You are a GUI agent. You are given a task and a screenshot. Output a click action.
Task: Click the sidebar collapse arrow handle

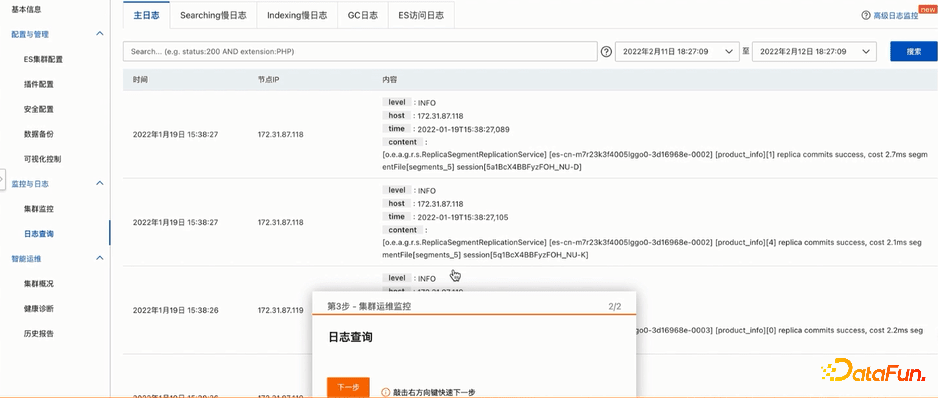point(2,179)
